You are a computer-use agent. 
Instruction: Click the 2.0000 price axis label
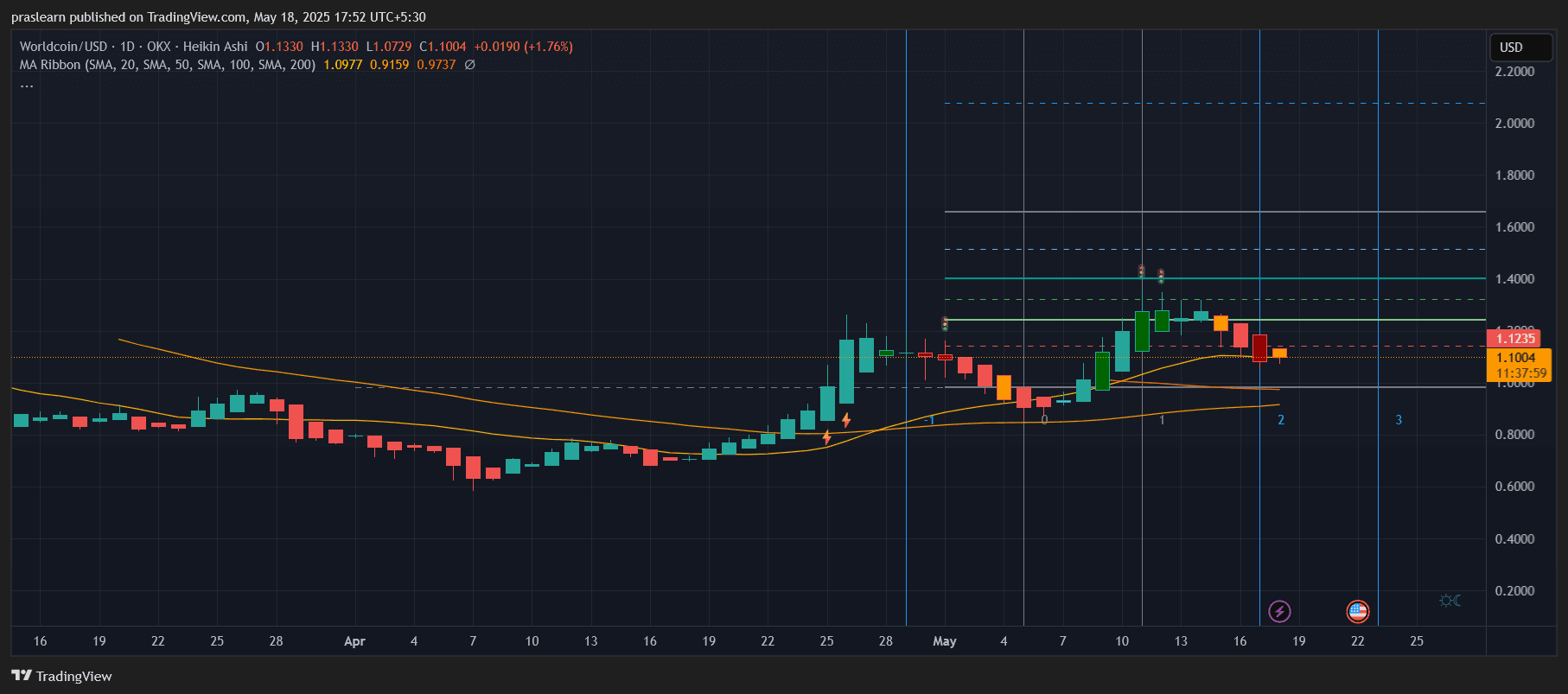(x=1515, y=123)
